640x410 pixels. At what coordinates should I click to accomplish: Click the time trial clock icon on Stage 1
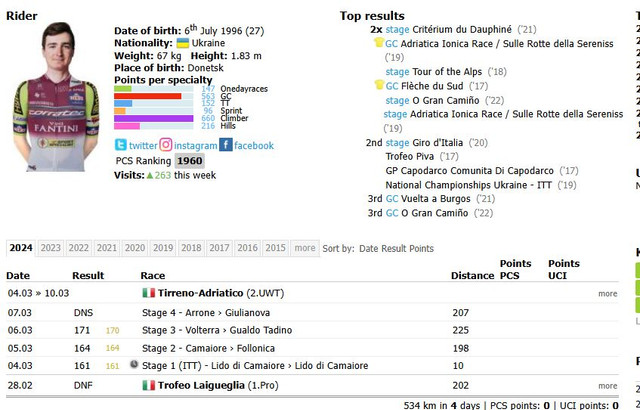pyautogui.click(x=134, y=366)
